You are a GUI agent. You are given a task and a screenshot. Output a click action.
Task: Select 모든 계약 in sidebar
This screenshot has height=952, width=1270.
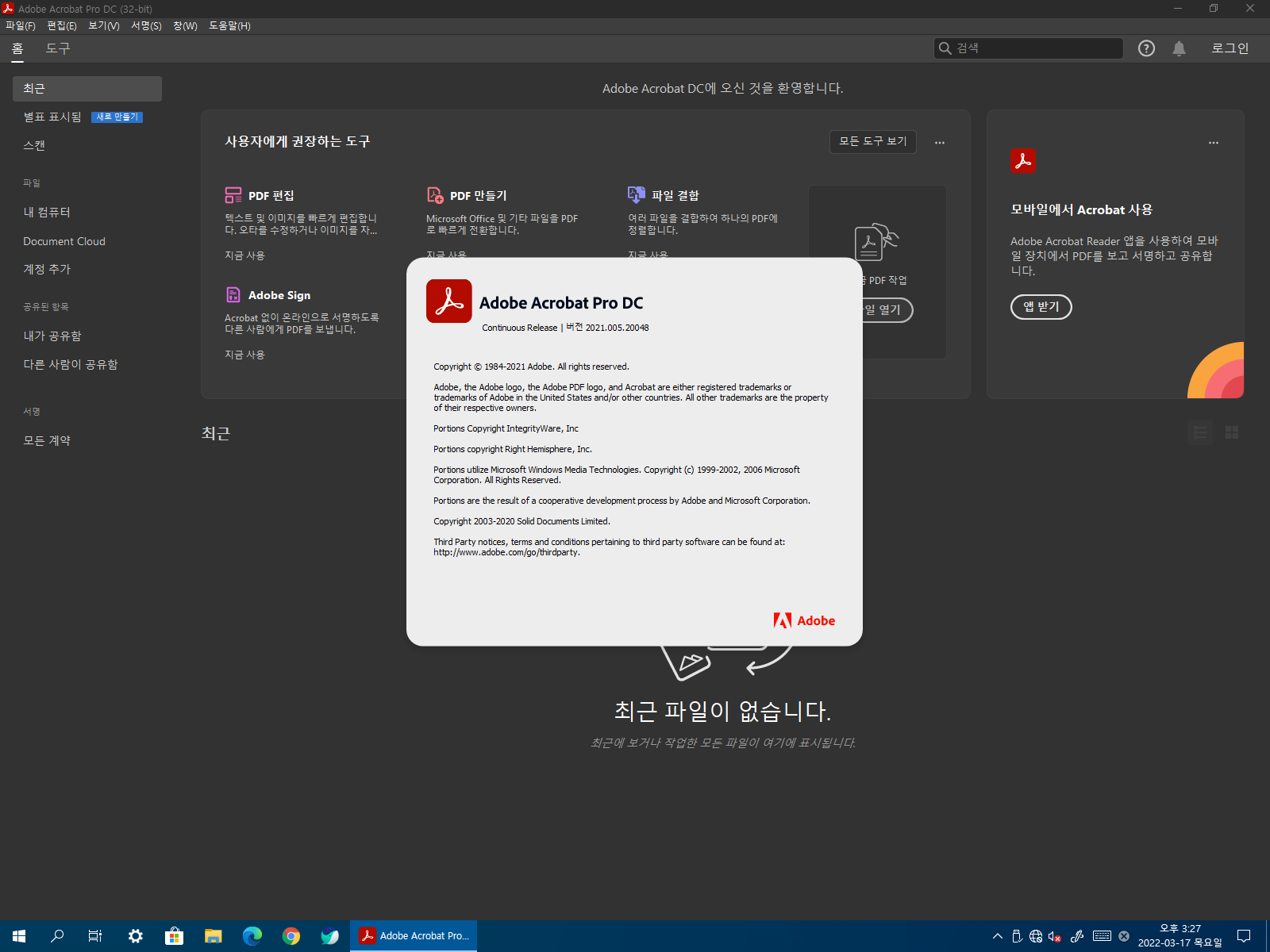click(47, 440)
